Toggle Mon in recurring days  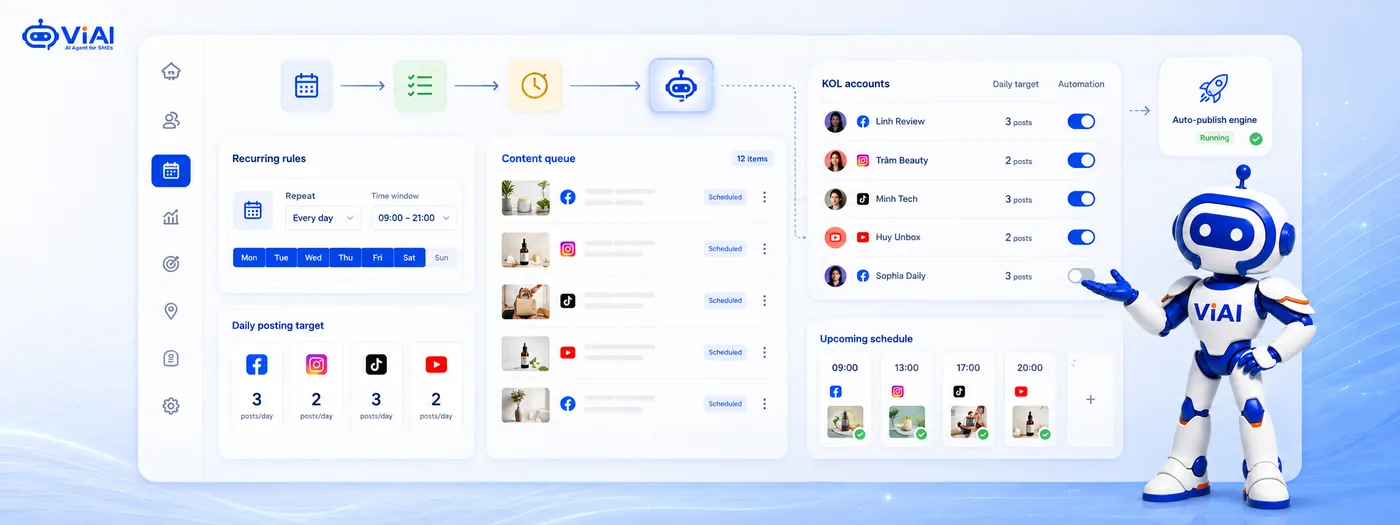(x=249, y=258)
